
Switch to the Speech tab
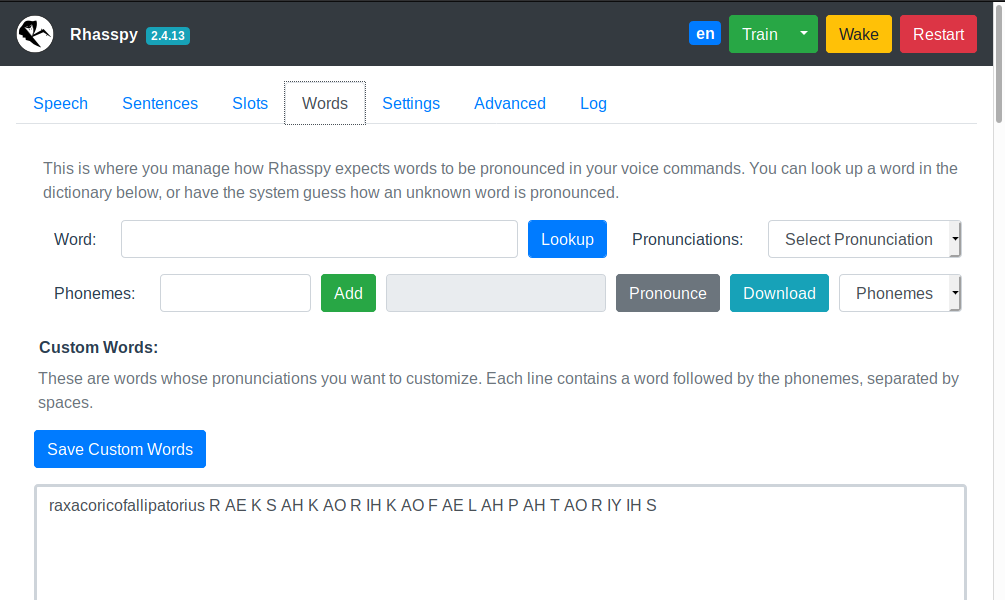(x=60, y=103)
